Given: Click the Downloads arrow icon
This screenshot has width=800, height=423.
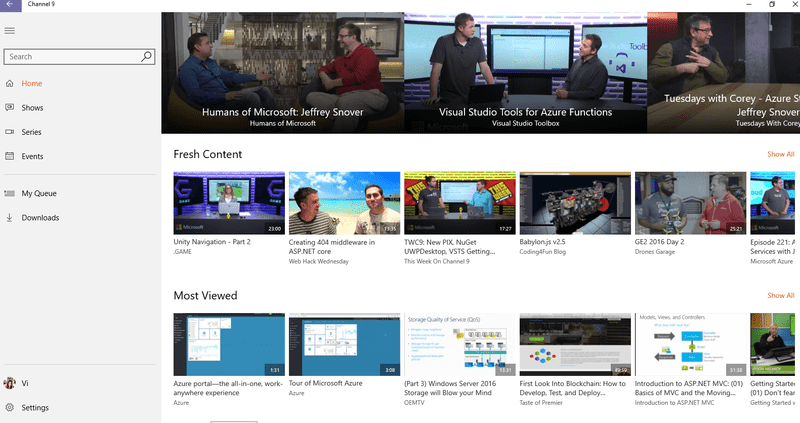Looking at the screenshot, I should click(10, 218).
